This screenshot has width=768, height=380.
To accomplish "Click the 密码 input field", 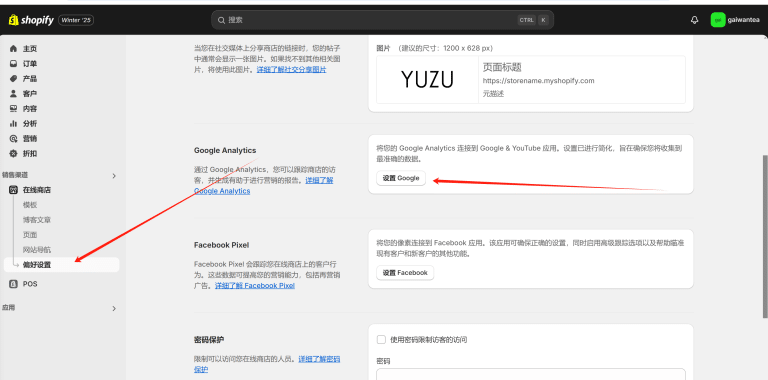I will (x=531, y=375).
